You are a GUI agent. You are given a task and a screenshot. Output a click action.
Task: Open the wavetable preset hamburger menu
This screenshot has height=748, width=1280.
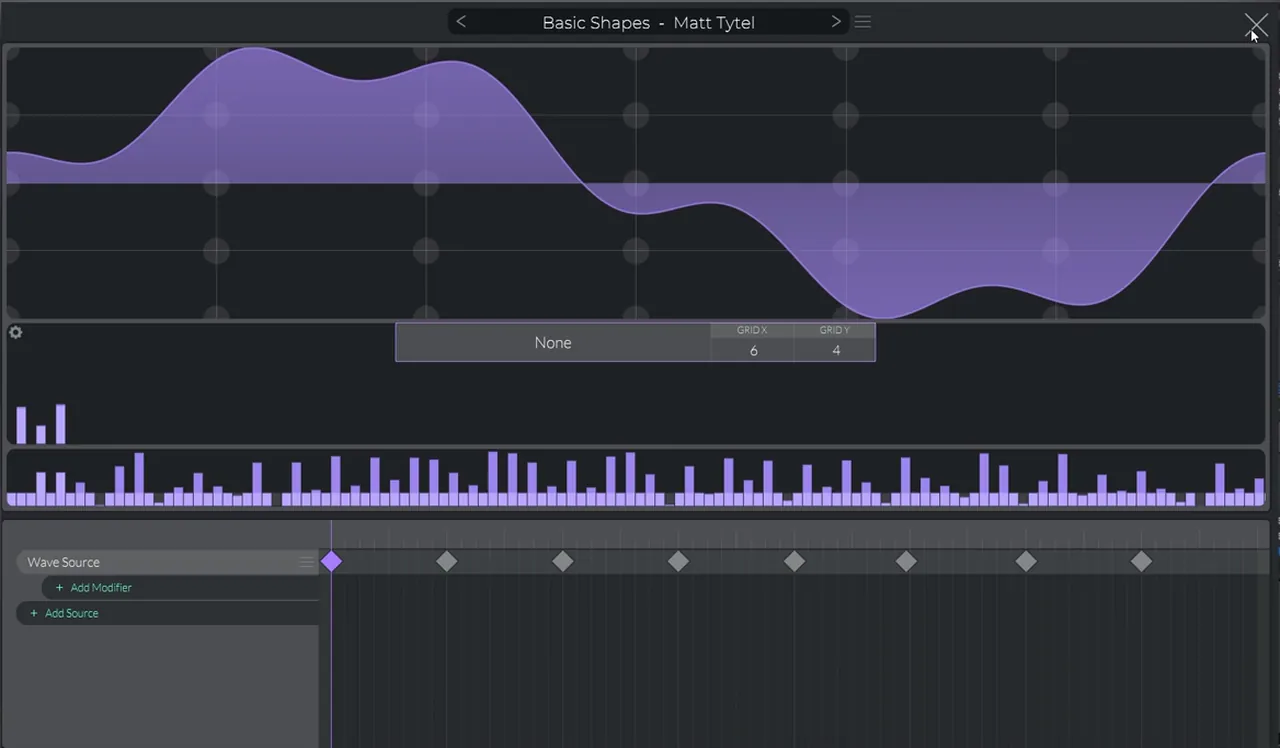point(863,21)
